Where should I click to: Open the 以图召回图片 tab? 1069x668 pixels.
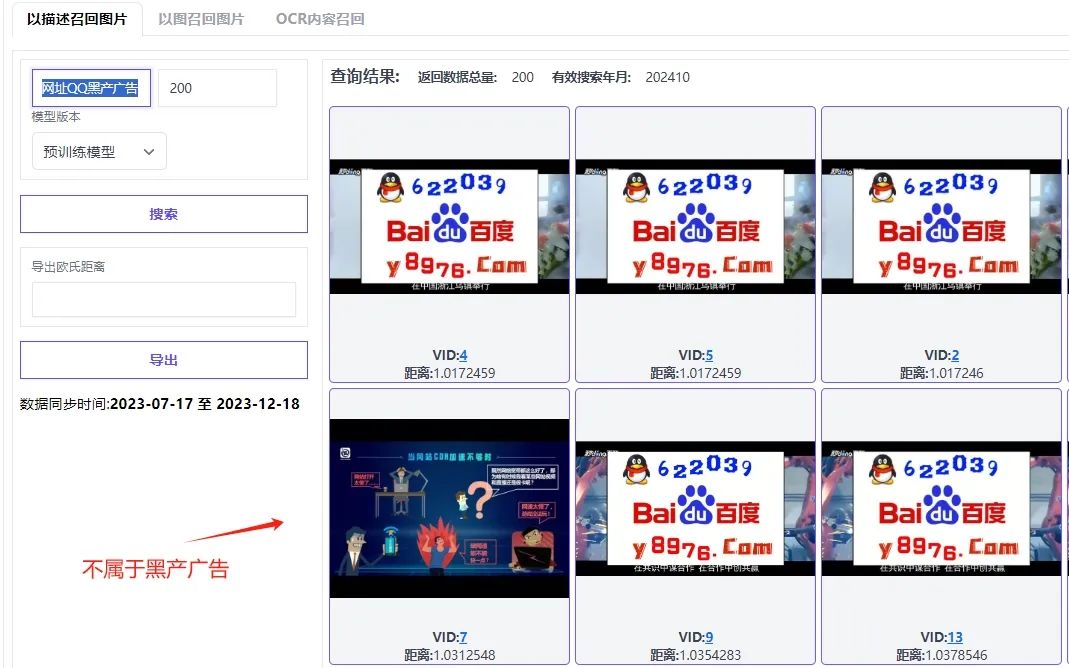tap(201, 19)
